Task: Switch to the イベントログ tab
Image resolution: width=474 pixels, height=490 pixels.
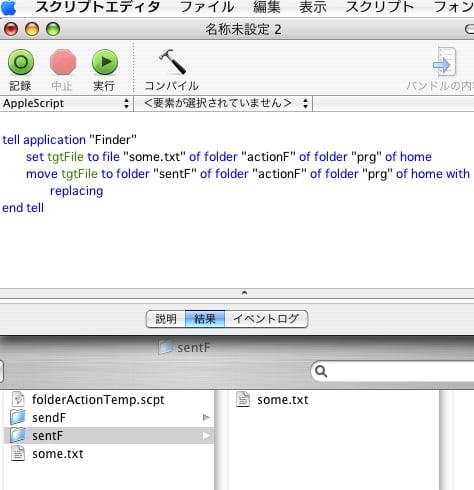Action: point(266,319)
